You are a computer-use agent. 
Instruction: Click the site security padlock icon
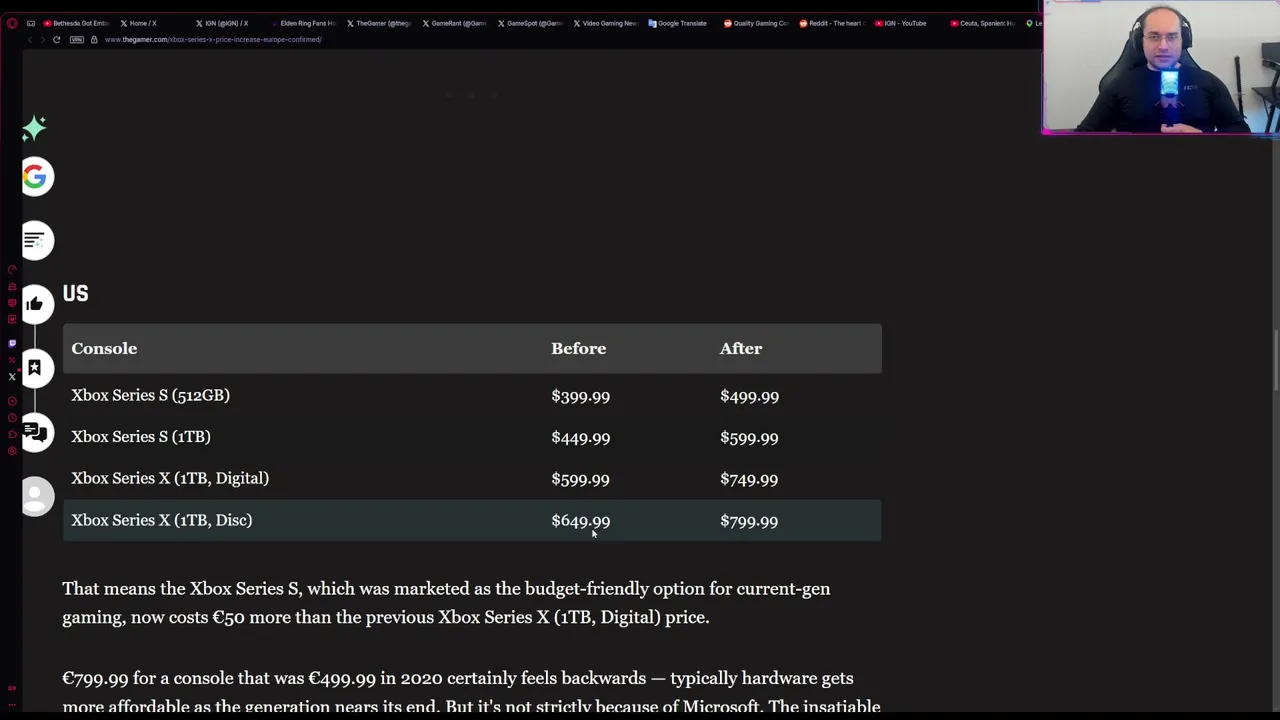pos(94,40)
